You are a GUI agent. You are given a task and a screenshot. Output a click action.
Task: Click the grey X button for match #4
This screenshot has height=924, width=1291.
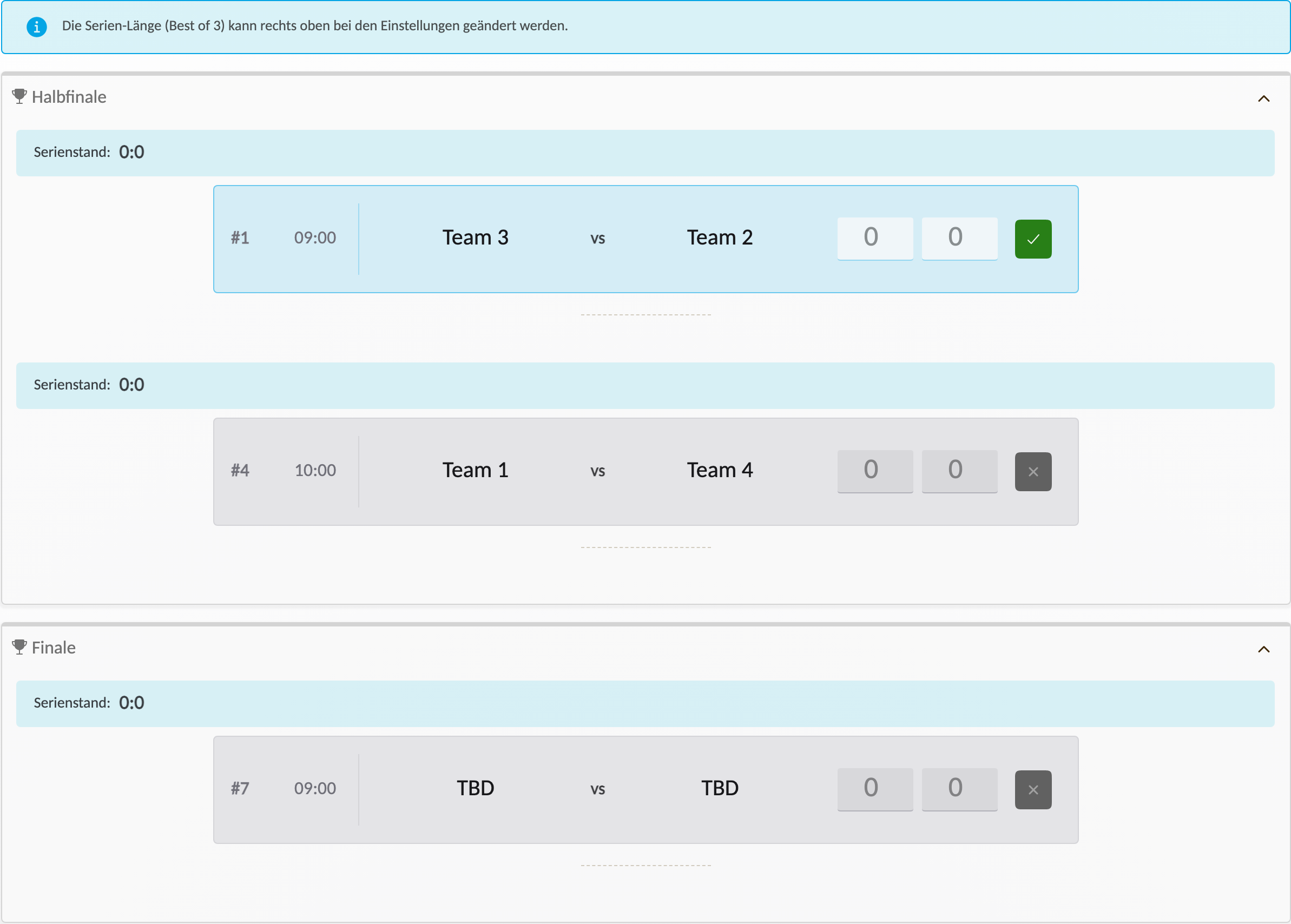1033,472
